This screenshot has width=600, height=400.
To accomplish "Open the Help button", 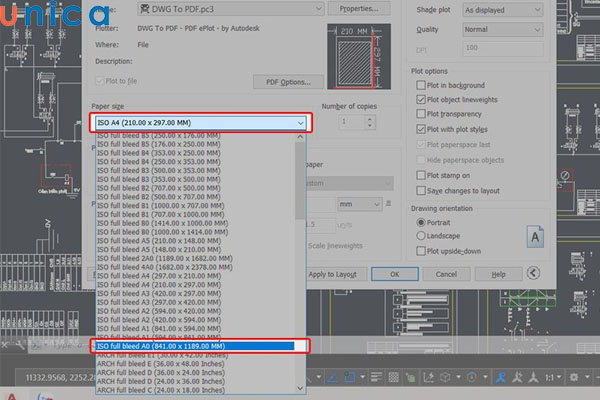I will 498,274.
